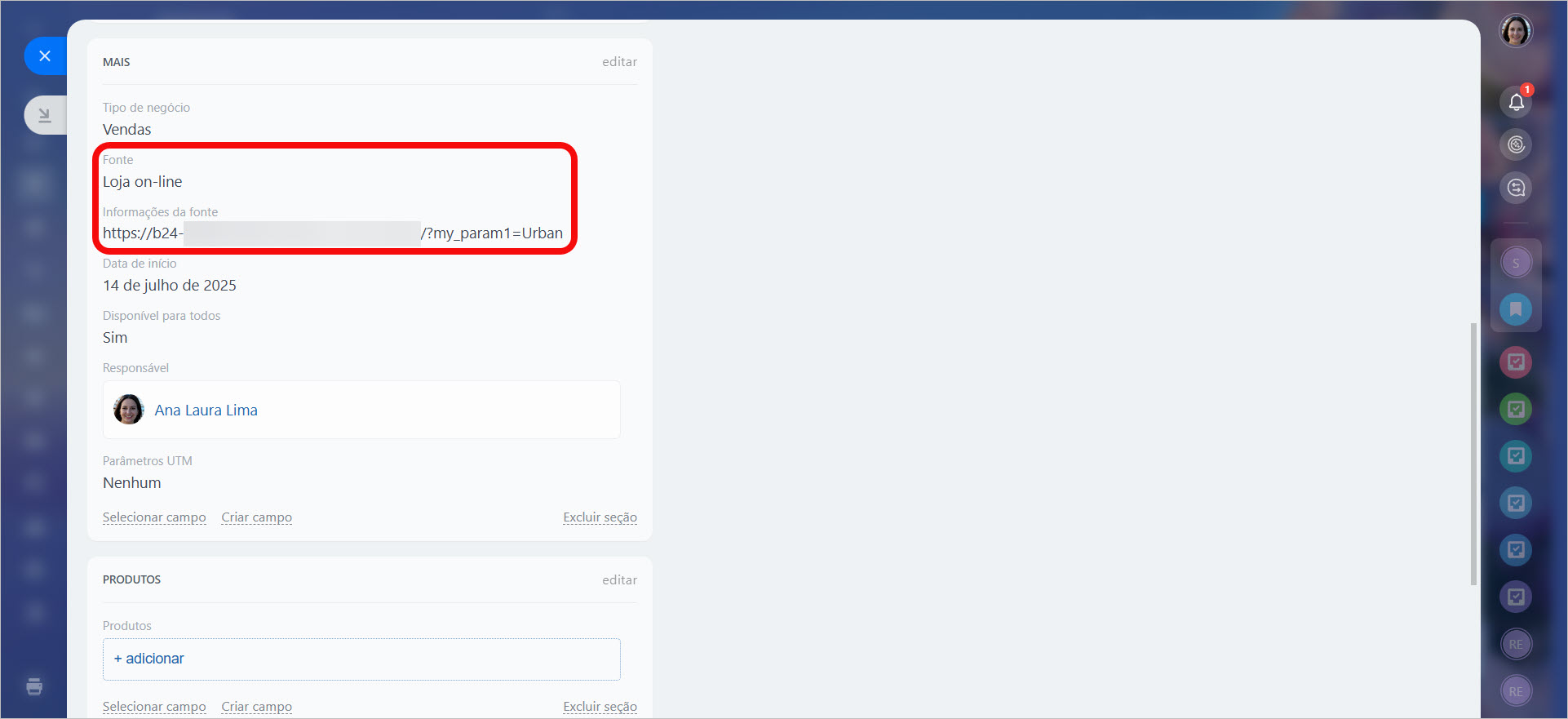1568x719 pixels.
Task: Open the purple S avatar chat
Action: (1516, 263)
